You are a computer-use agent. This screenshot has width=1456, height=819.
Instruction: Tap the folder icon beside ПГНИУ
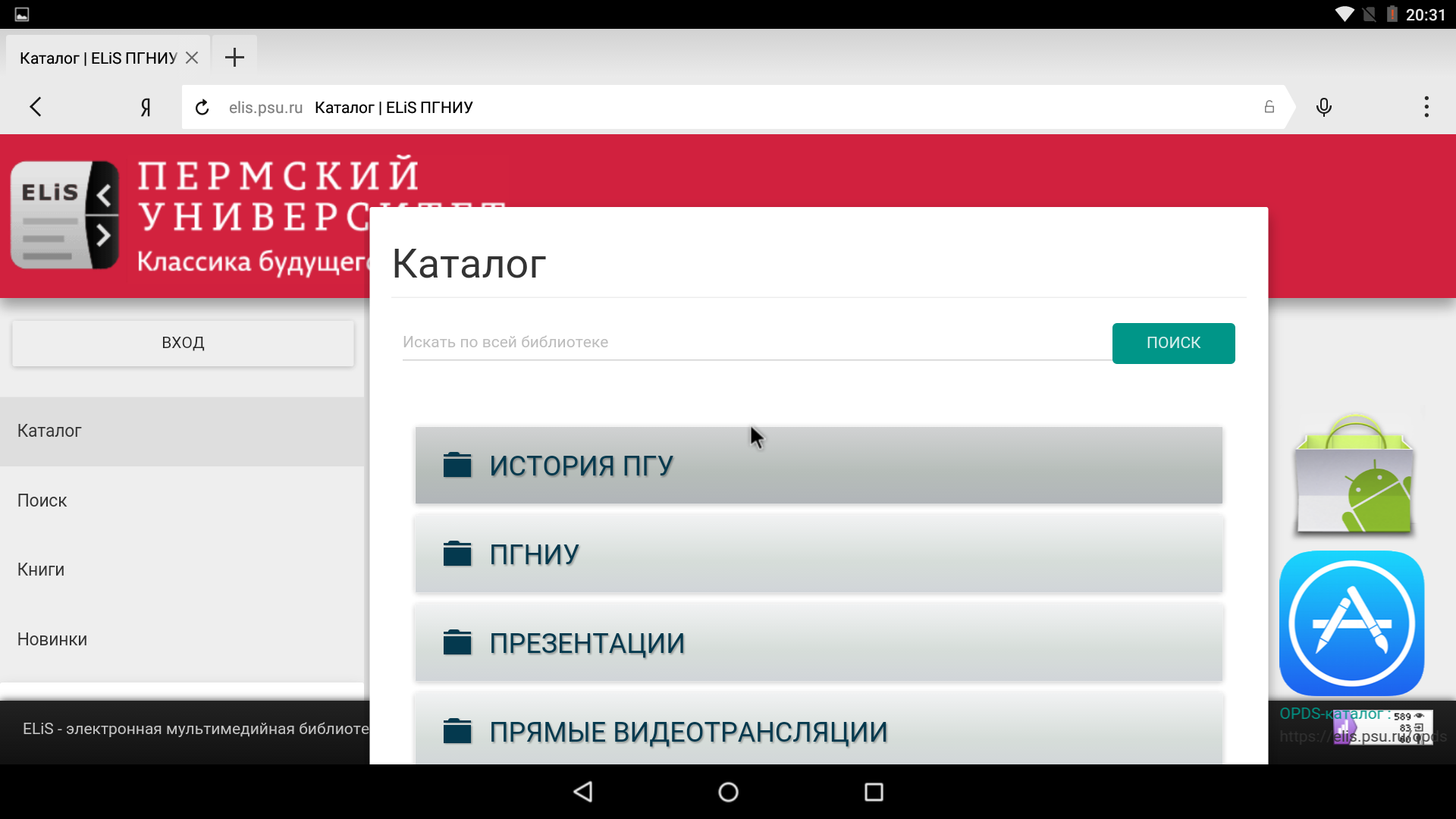457,554
